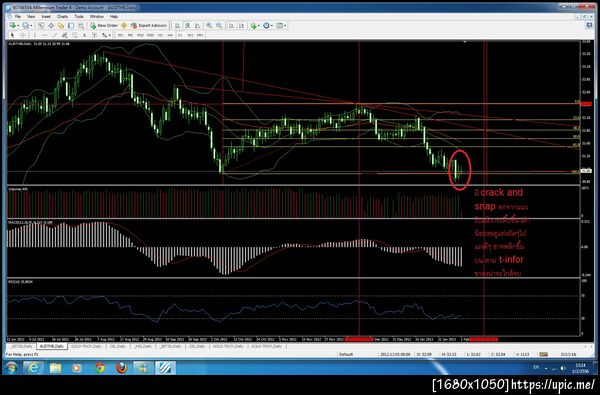Zoom out of the chart
The width and height of the screenshot is (600, 395).
pos(219,25)
